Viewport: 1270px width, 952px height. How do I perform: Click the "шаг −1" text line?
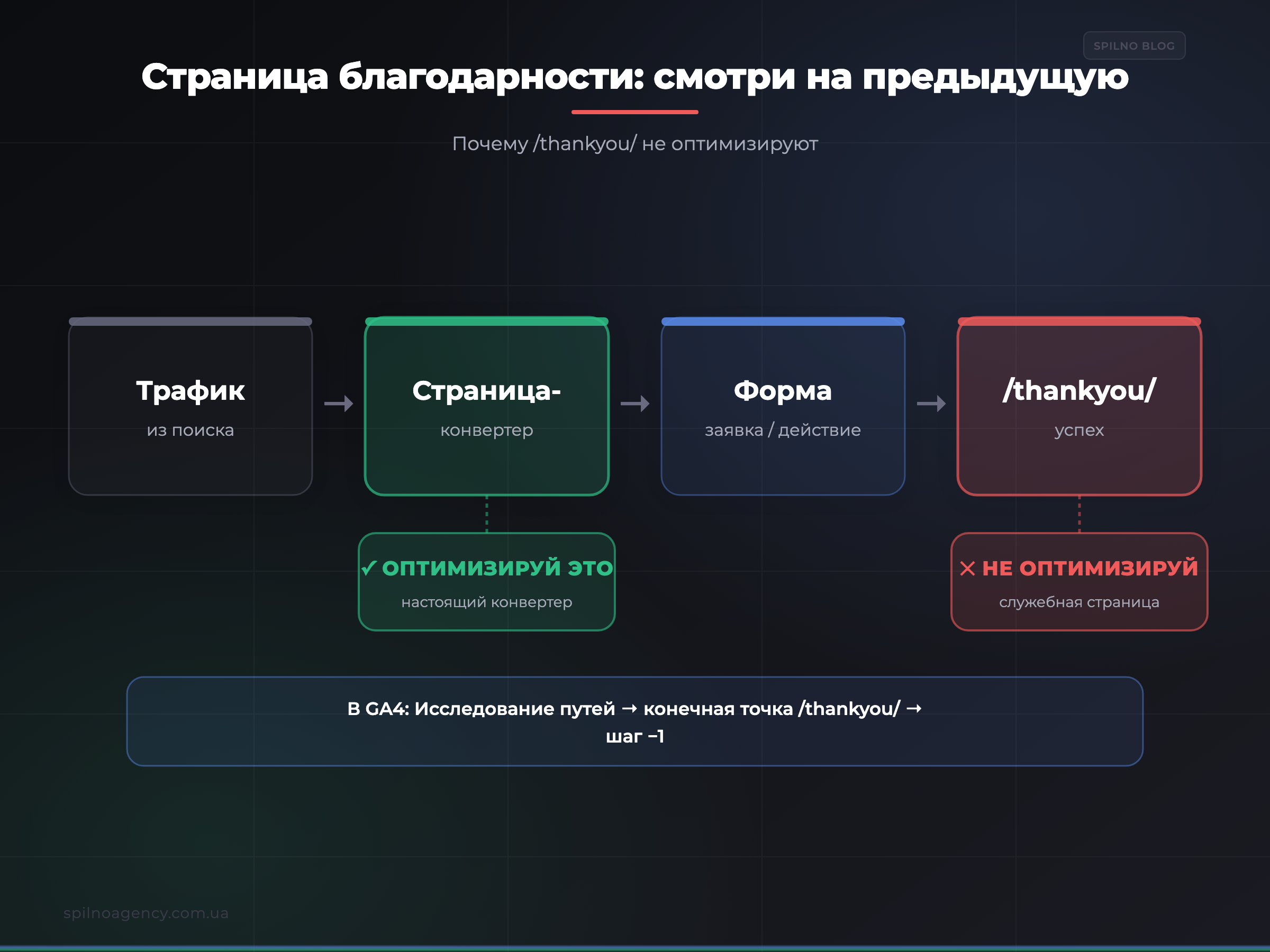[x=635, y=736]
